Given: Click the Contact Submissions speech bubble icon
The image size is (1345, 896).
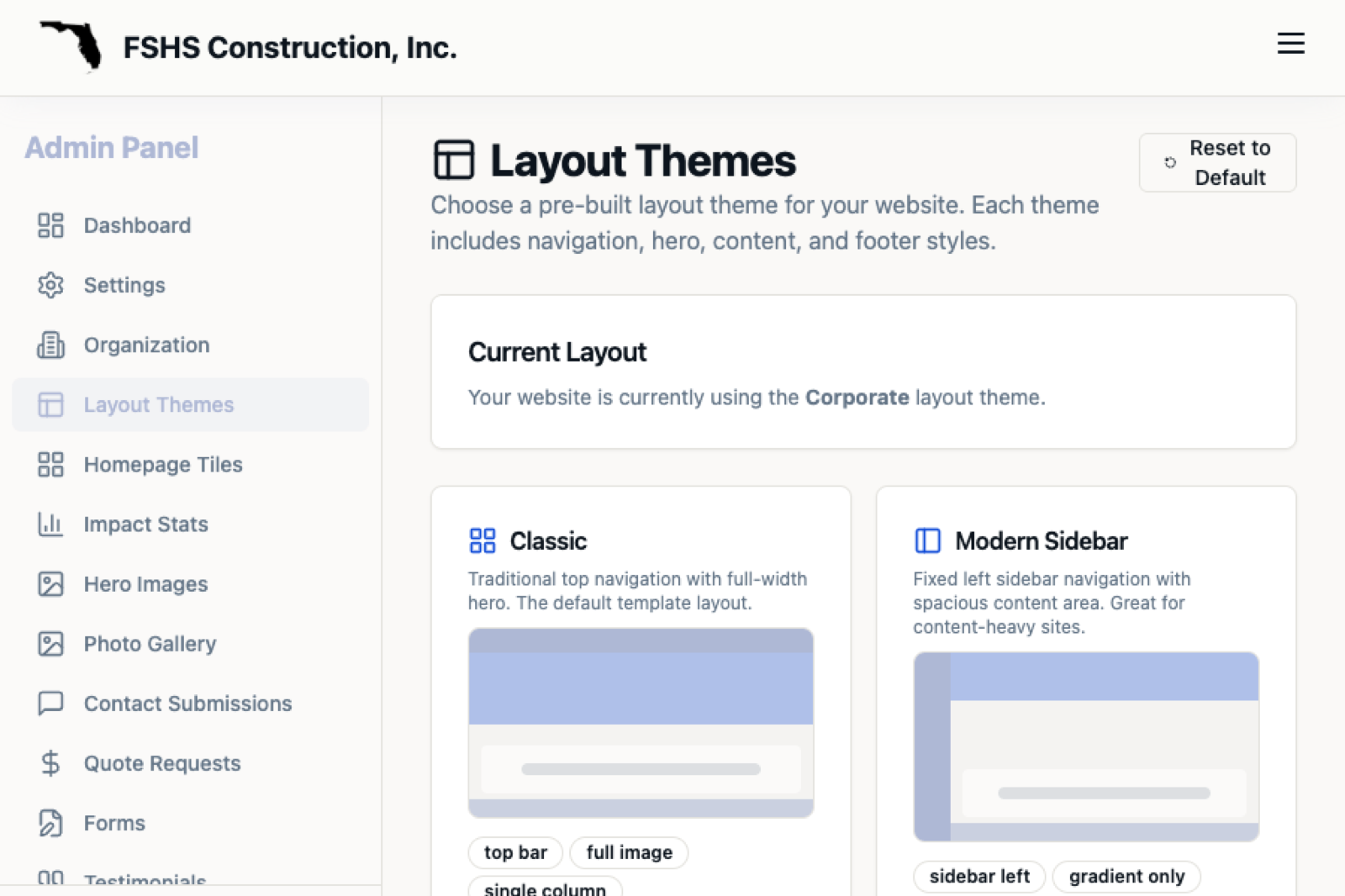Looking at the screenshot, I should click(50, 704).
